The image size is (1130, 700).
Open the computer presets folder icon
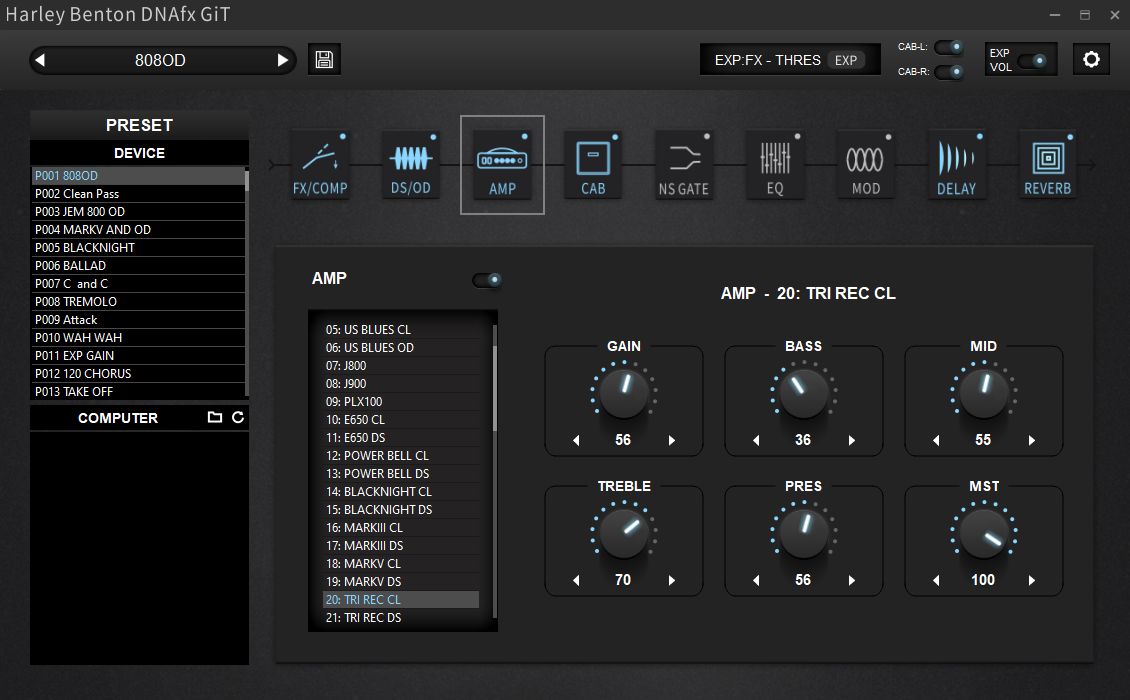pyautogui.click(x=215, y=417)
